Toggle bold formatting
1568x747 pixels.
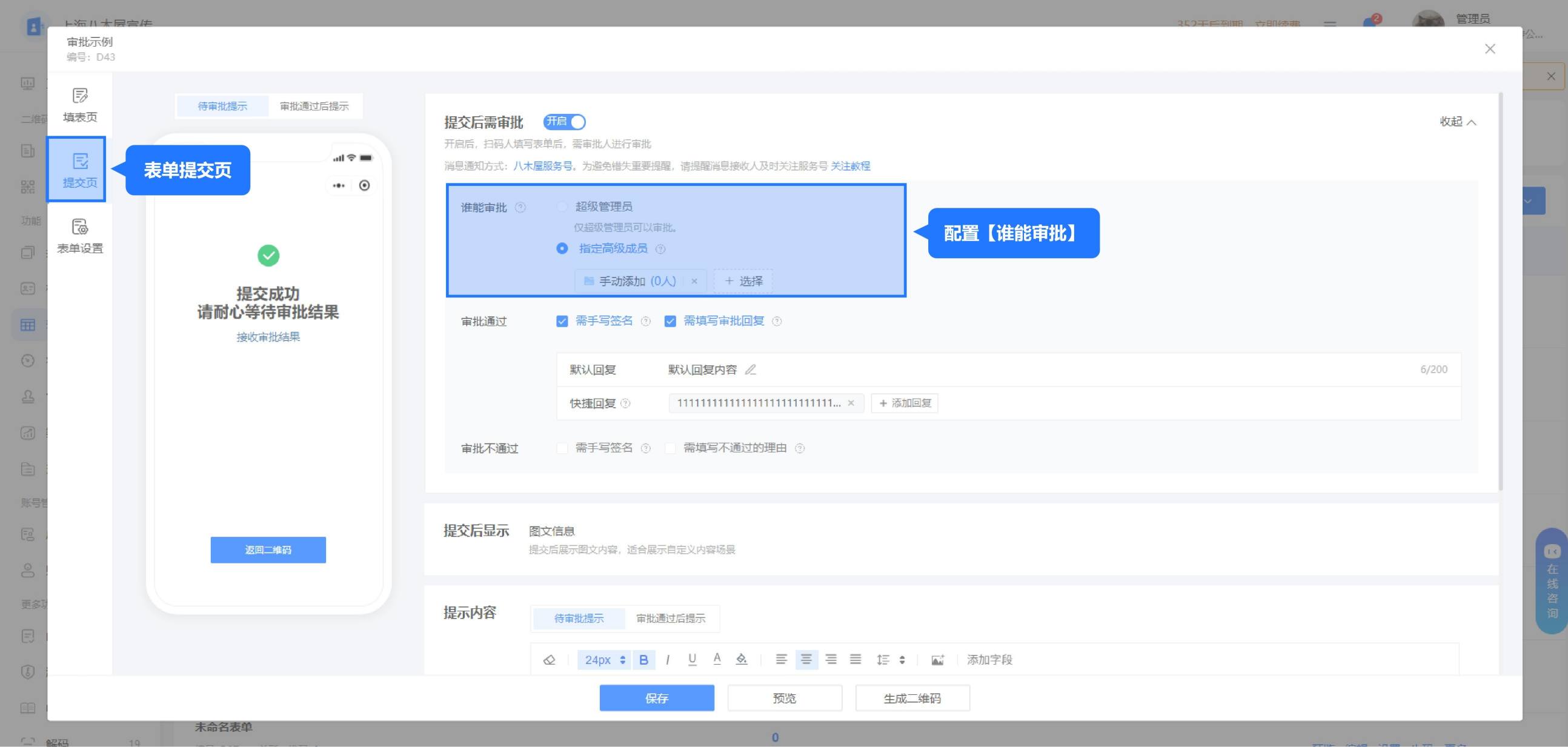tap(644, 660)
